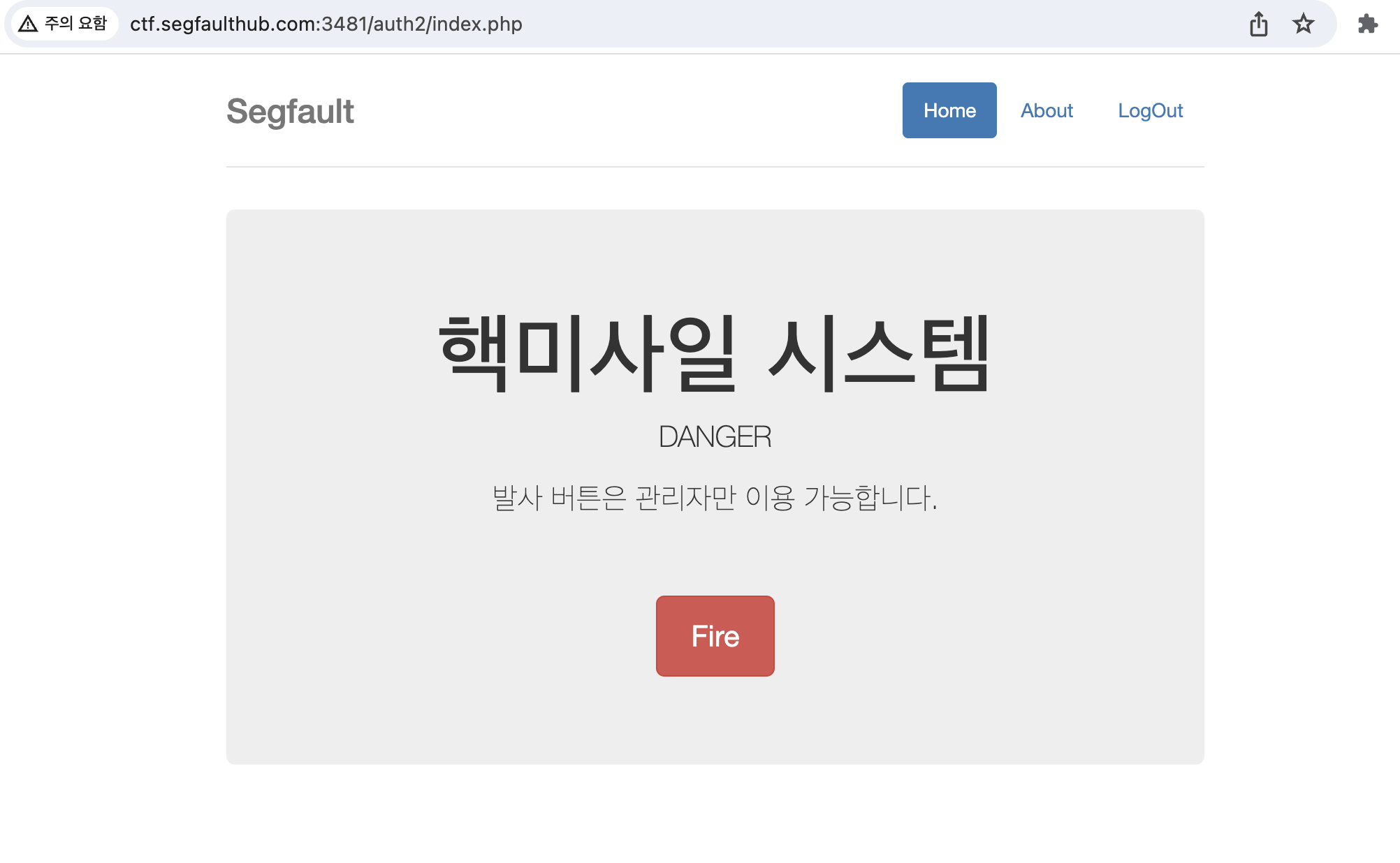The image size is (1400, 863).
Task: Click the empty address bar space before the share icon
Action: (873, 24)
